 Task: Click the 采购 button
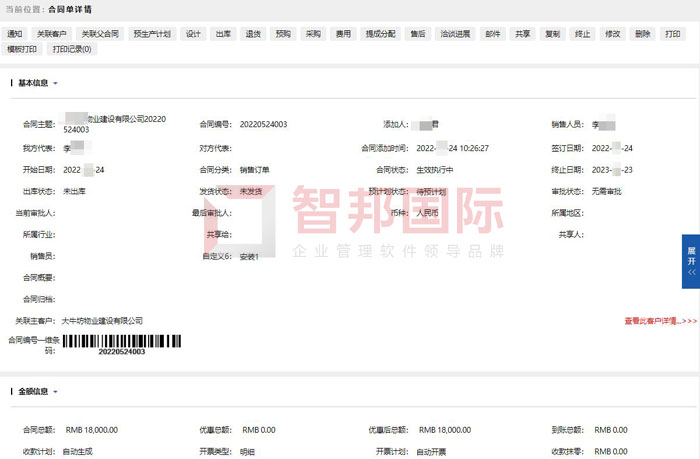(x=313, y=33)
